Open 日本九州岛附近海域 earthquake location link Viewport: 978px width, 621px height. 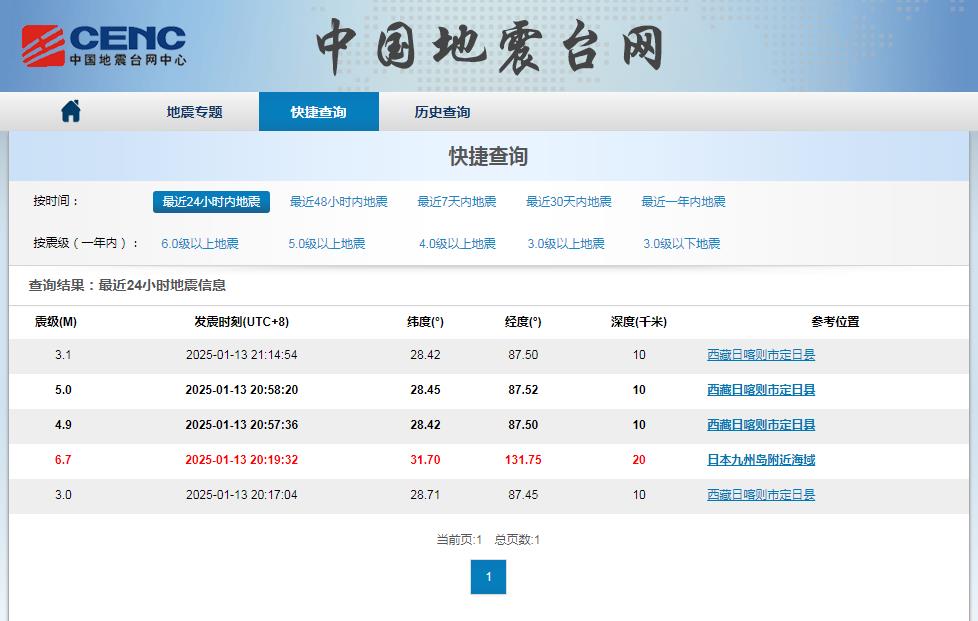click(x=761, y=460)
